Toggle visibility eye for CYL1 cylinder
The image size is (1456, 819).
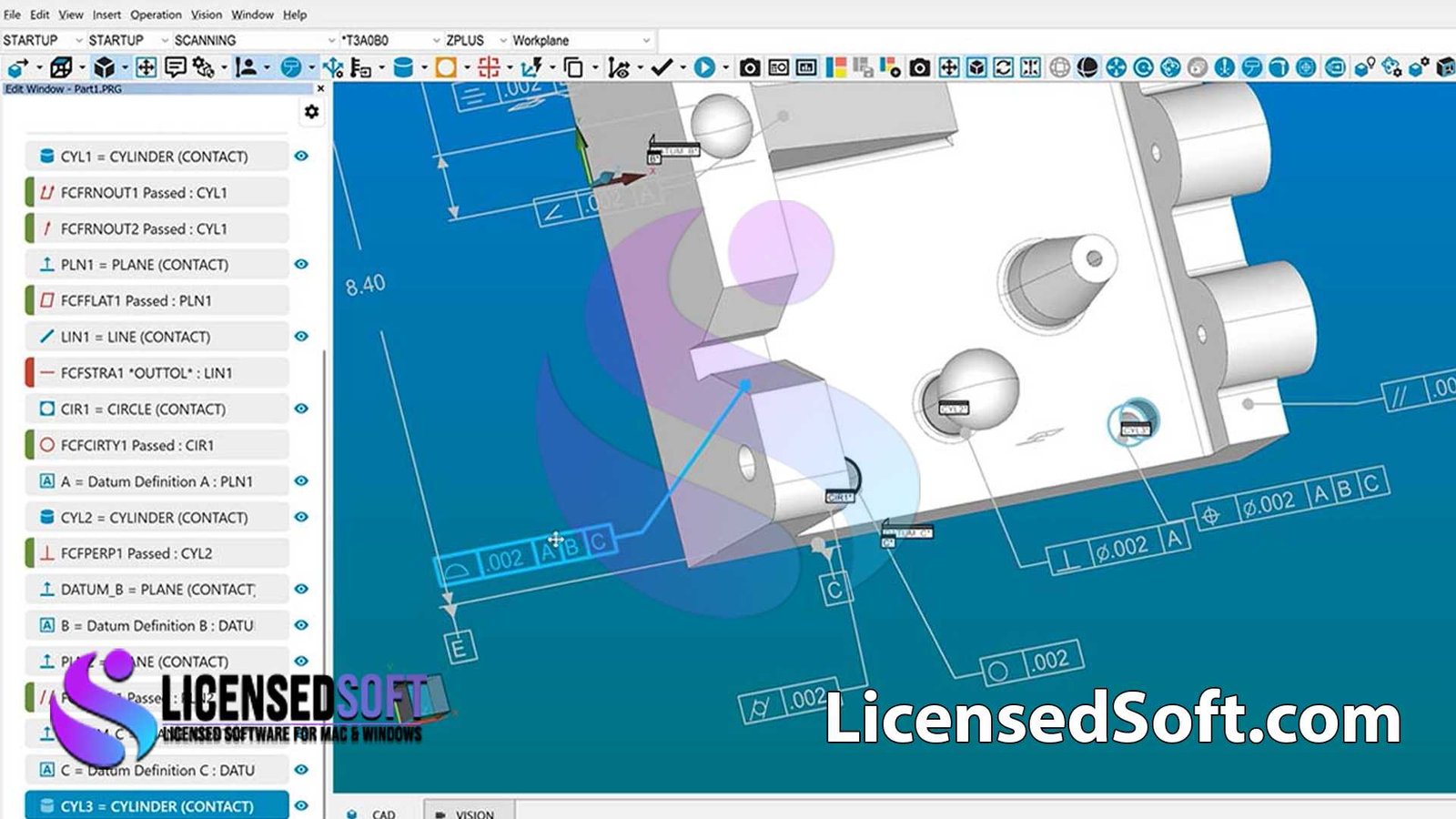pyautogui.click(x=301, y=156)
